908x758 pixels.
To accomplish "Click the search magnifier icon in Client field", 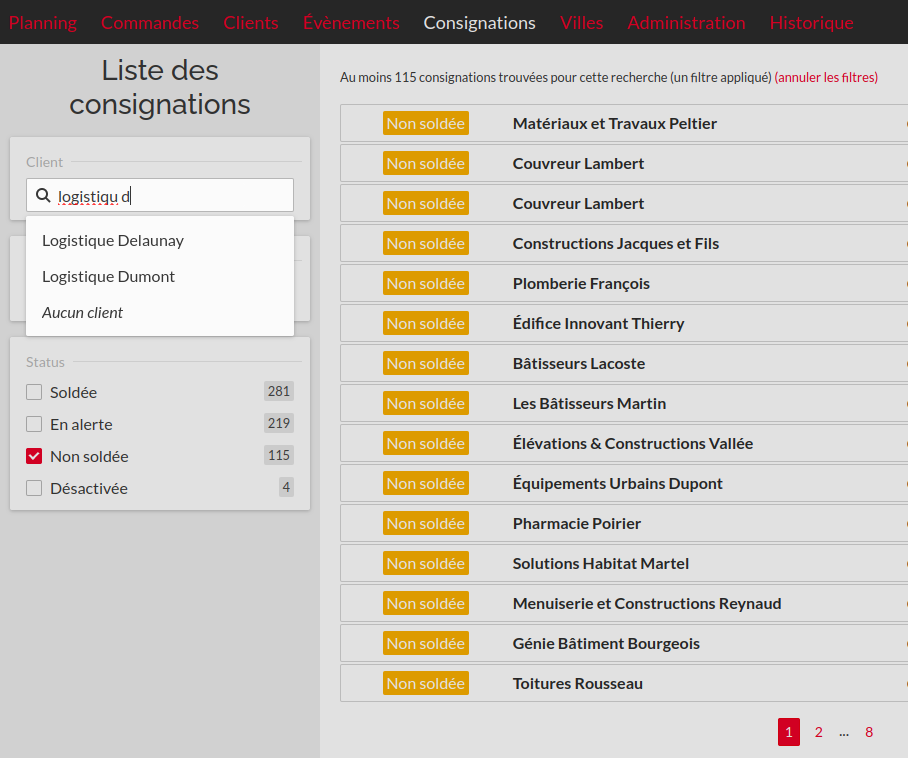I will coord(43,196).
